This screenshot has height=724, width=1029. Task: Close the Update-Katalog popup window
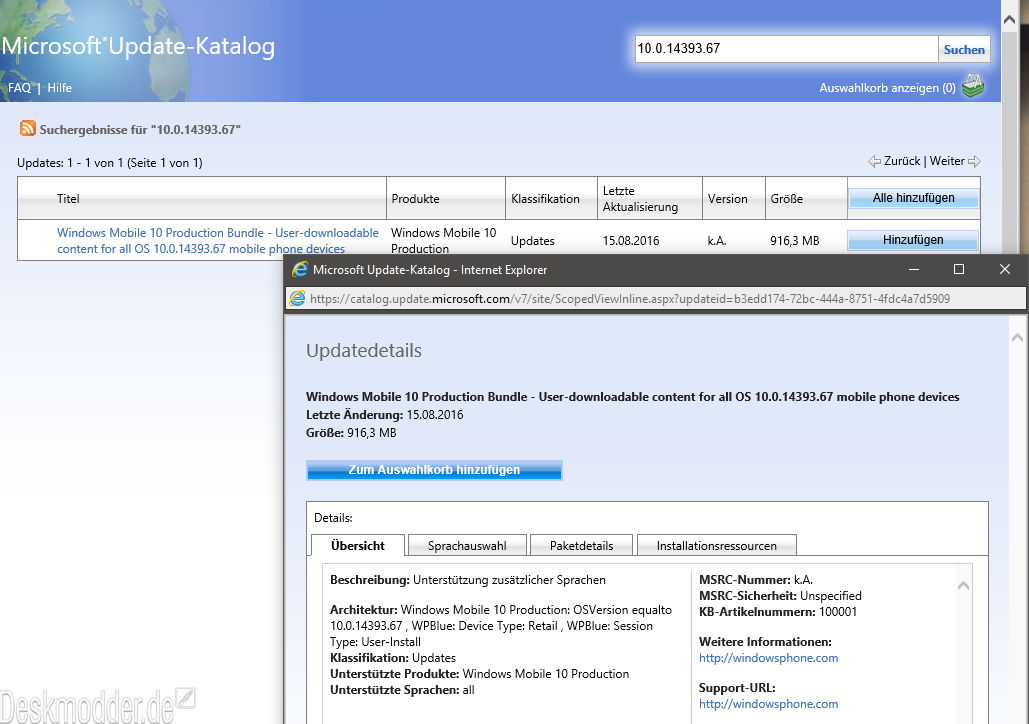pyautogui.click(x=1005, y=269)
